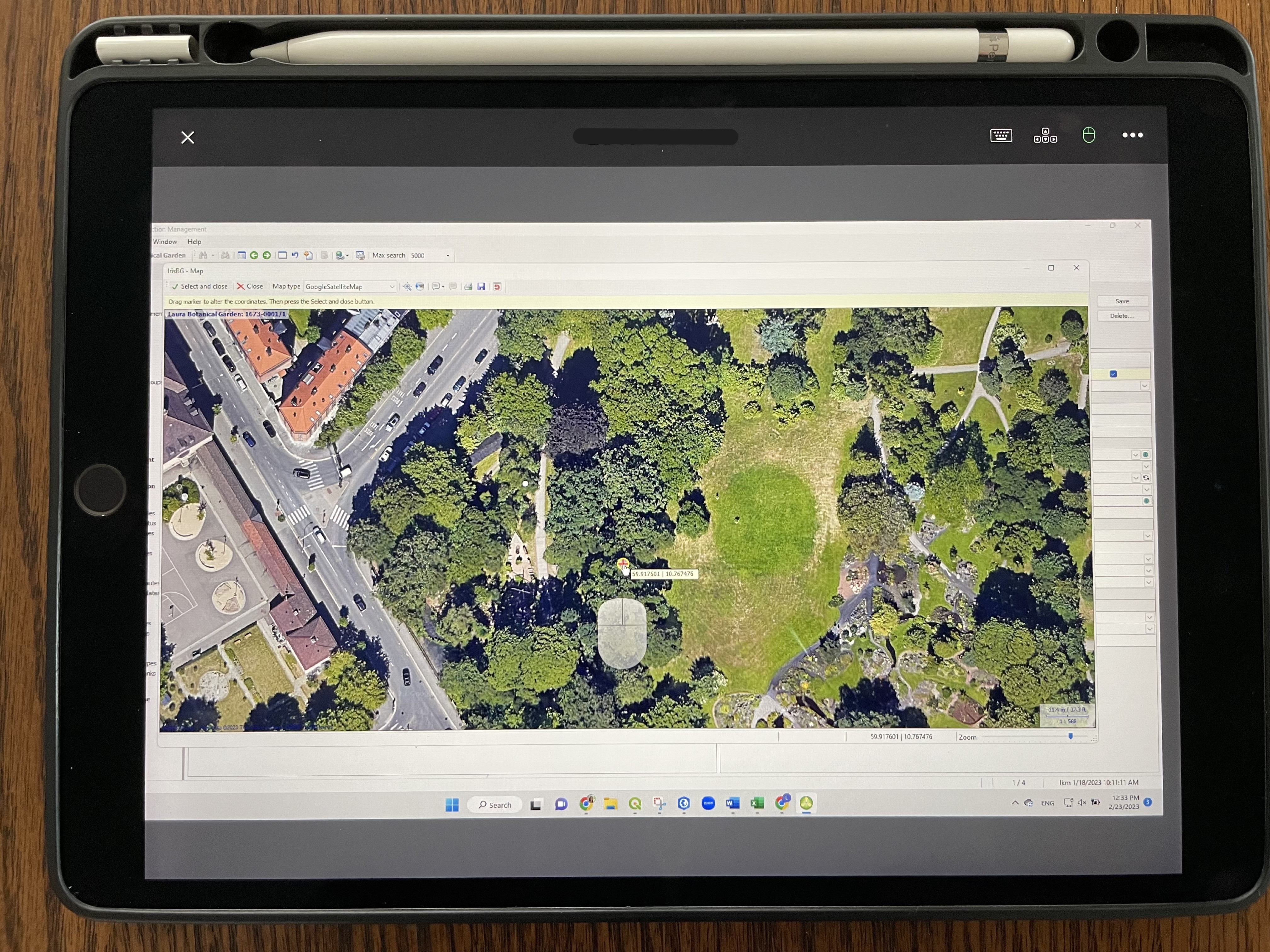Click the 59.917601 | 10.767476 marker tooltip label
The image size is (1270, 952).
coord(664,574)
